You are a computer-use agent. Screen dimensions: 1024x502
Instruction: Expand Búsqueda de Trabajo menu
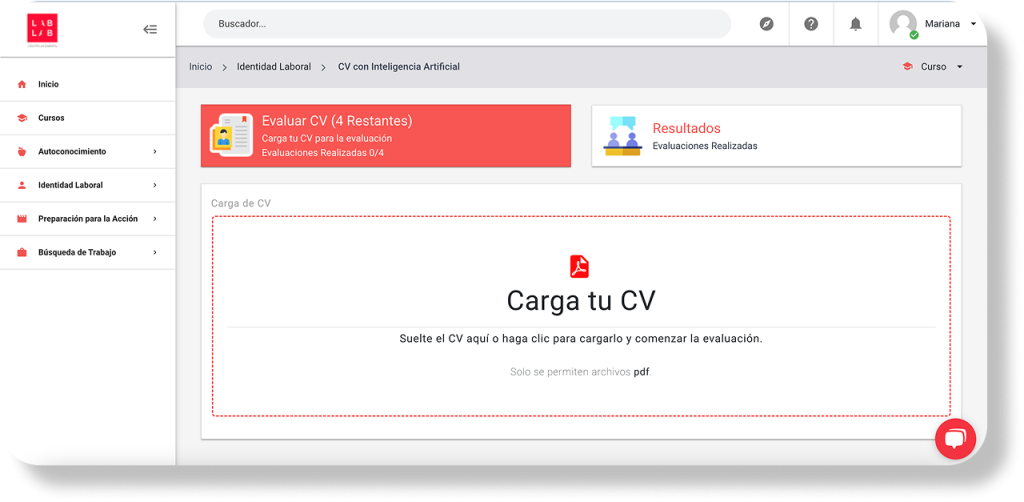(88, 253)
